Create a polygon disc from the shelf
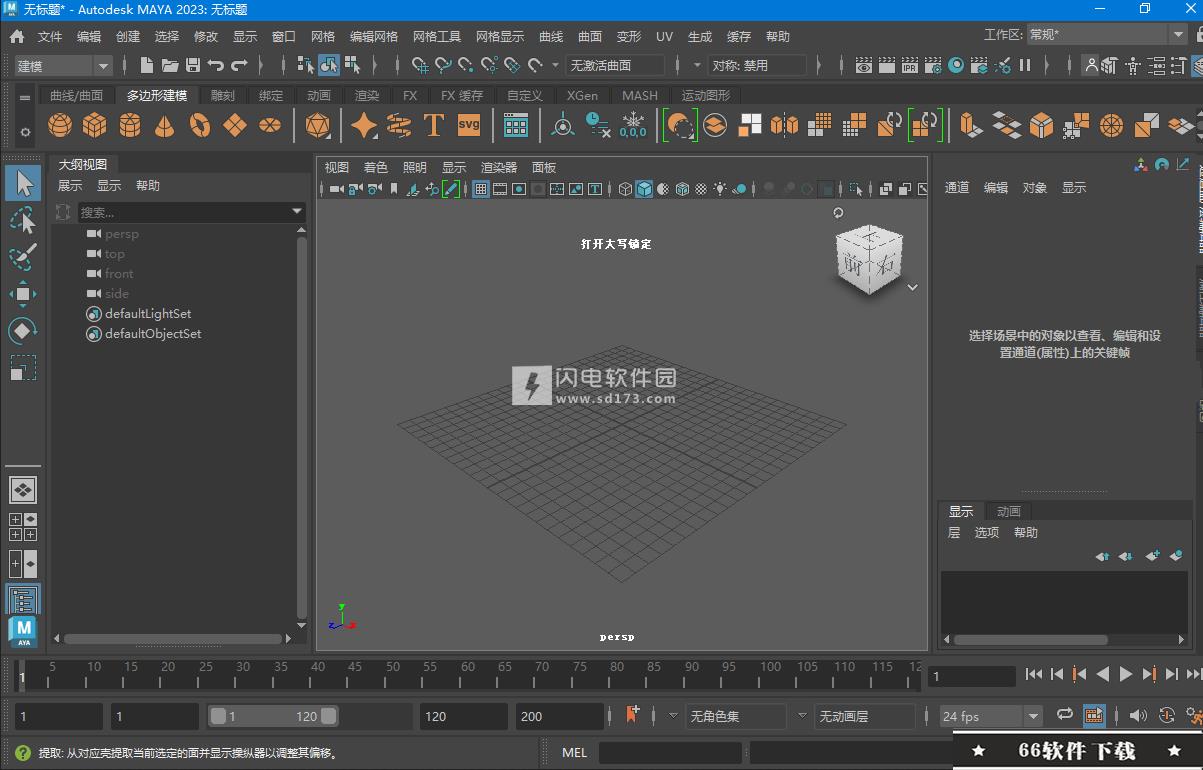Image resolution: width=1203 pixels, height=770 pixels. click(x=270, y=125)
